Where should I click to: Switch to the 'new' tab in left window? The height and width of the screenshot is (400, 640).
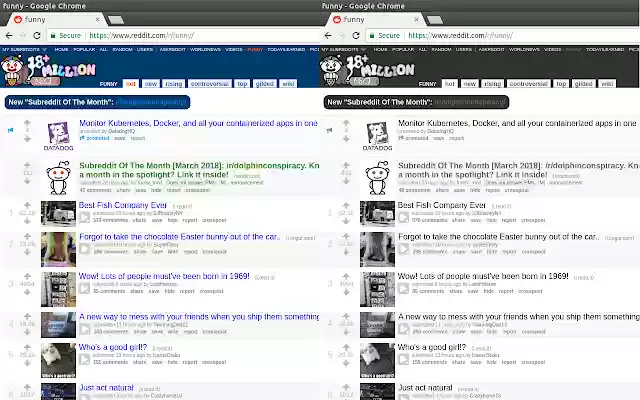[151, 84]
